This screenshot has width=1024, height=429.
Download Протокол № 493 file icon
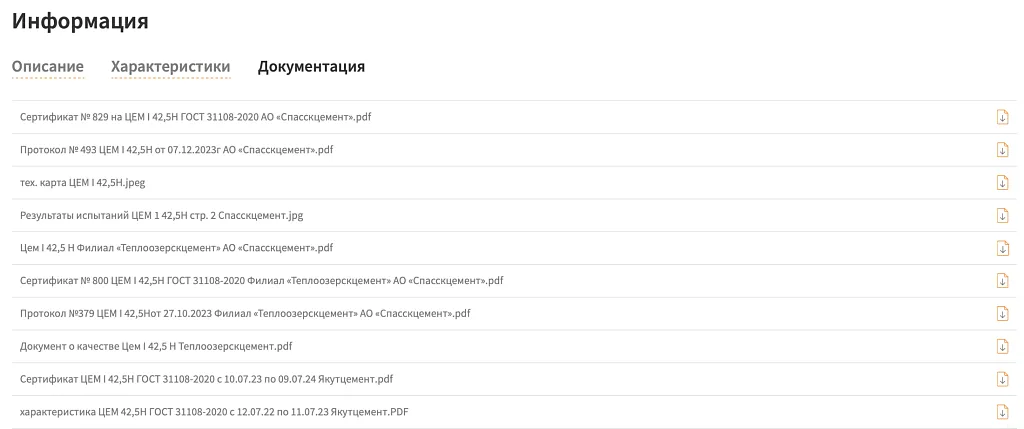[x=1002, y=150]
